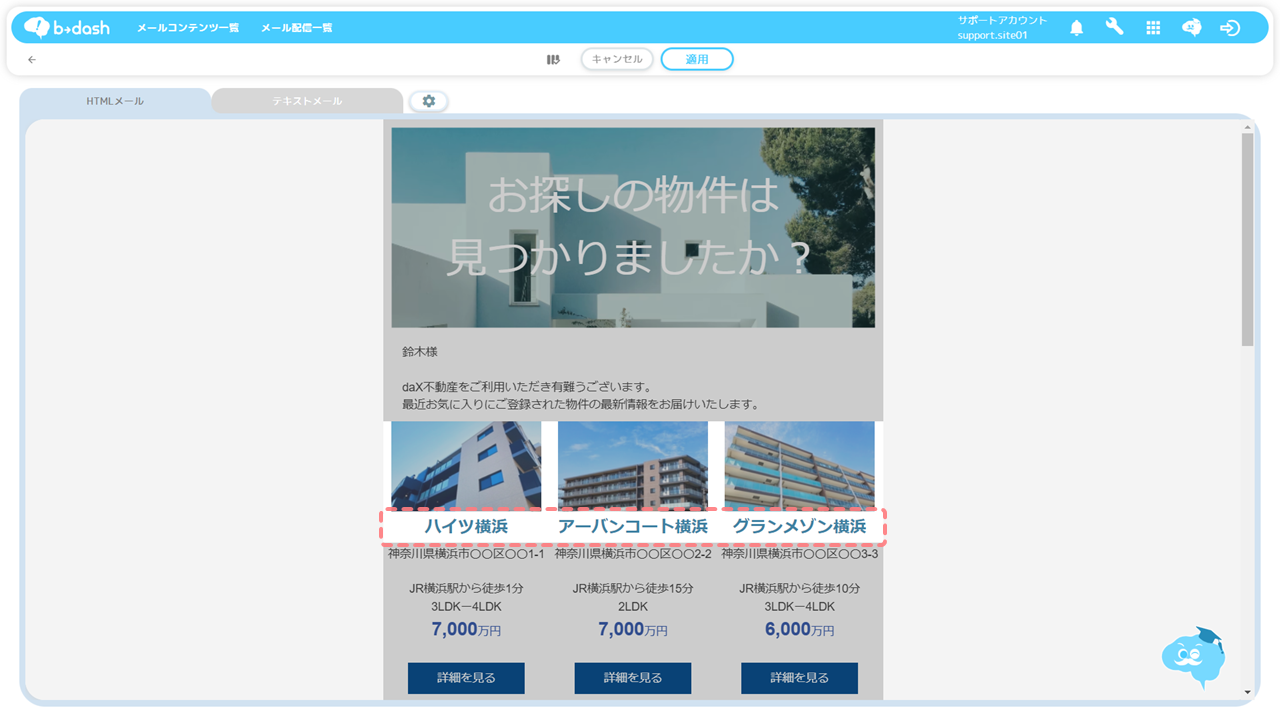This screenshot has height=720, width=1280.
Task: Click the layout board icon beside Cancel
Action: click(553, 60)
